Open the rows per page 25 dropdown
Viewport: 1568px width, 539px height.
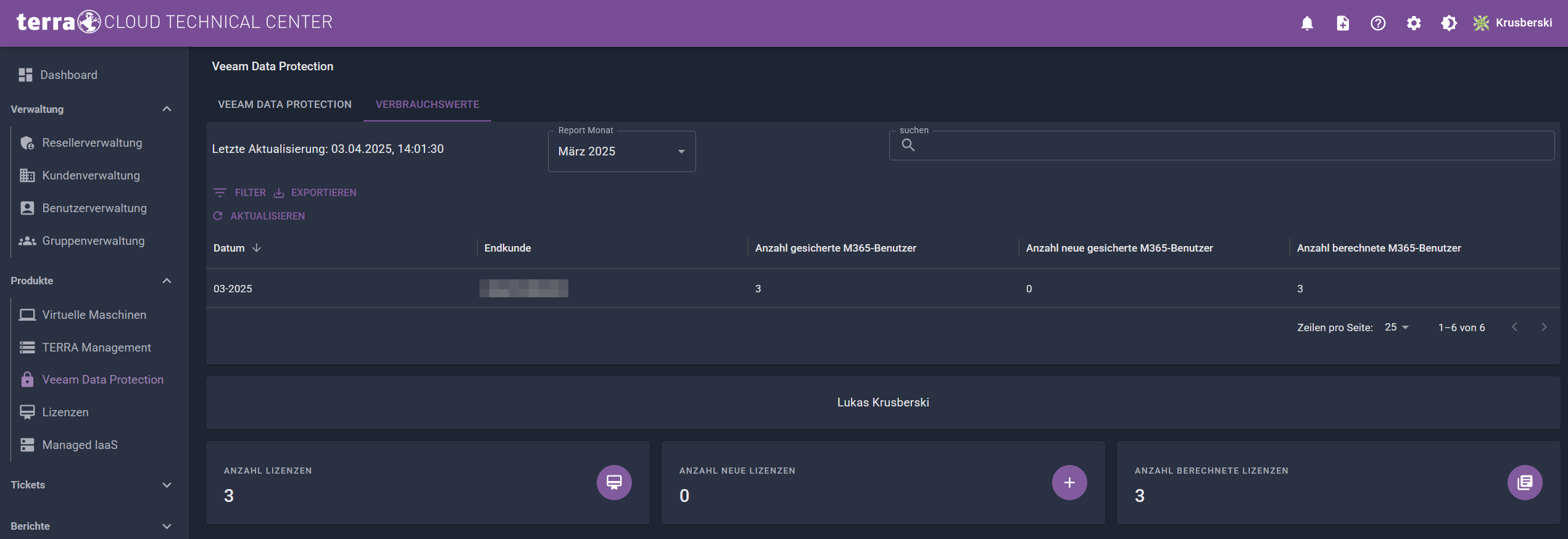[x=1396, y=327]
